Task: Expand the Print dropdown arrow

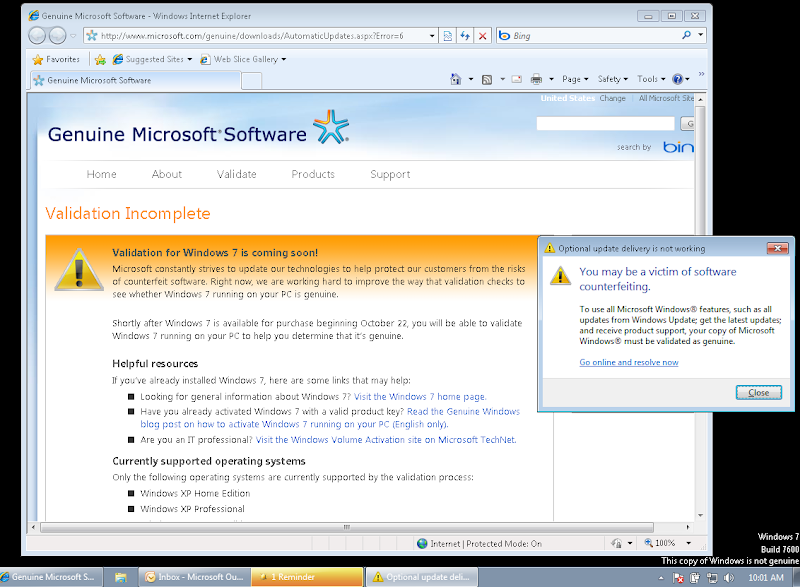Action: 551,79
